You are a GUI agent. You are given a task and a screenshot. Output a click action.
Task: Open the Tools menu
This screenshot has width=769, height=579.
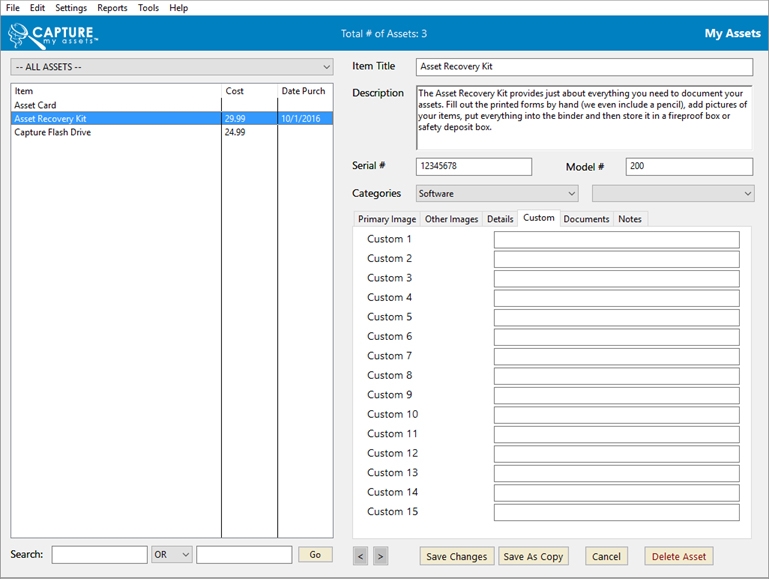click(x=148, y=8)
